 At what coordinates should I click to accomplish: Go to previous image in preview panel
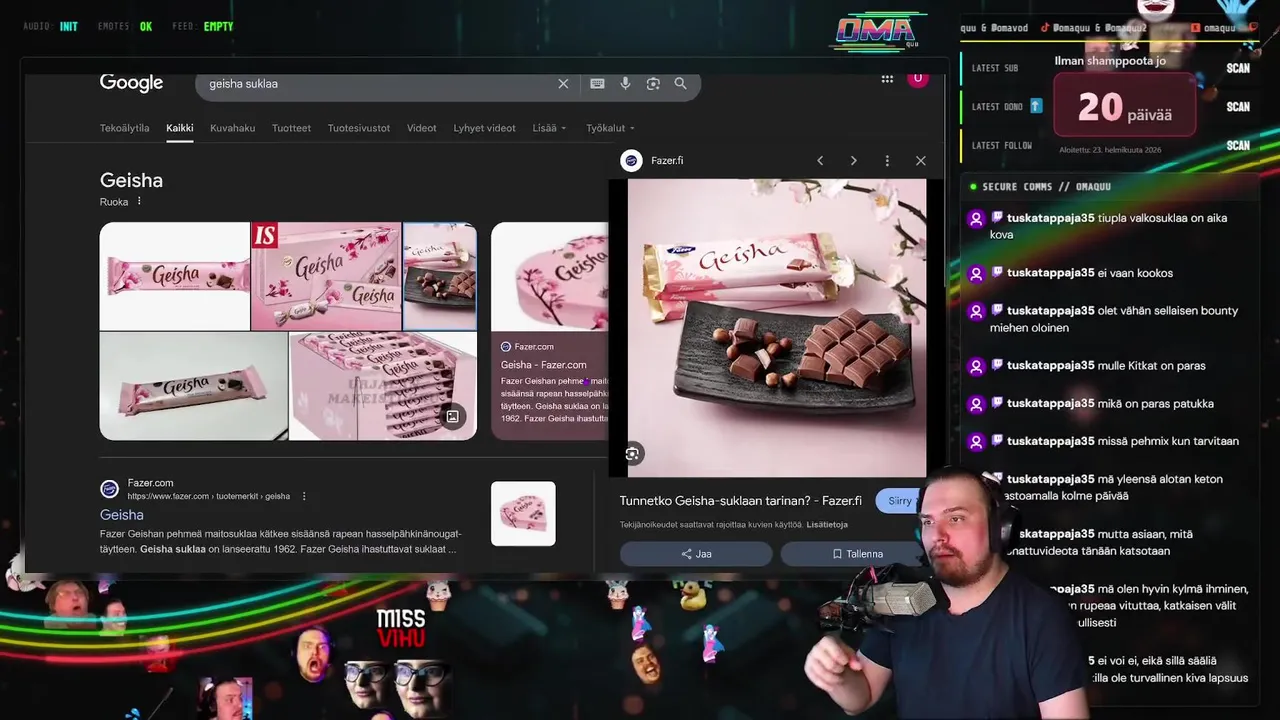pyautogui.click(x=820, y=160)
